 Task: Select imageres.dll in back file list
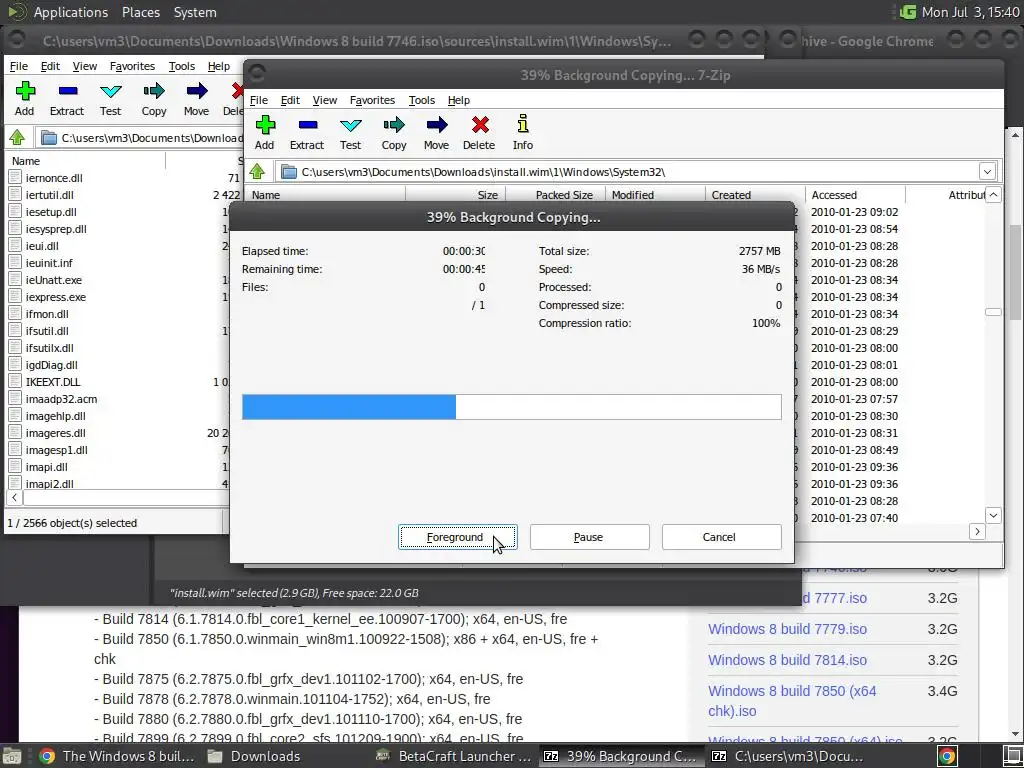pyautogui.click(x=56, y=433)
